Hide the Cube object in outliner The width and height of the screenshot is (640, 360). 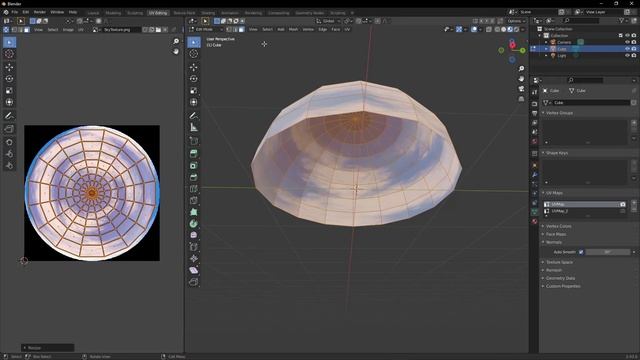(x=627, y=49)
